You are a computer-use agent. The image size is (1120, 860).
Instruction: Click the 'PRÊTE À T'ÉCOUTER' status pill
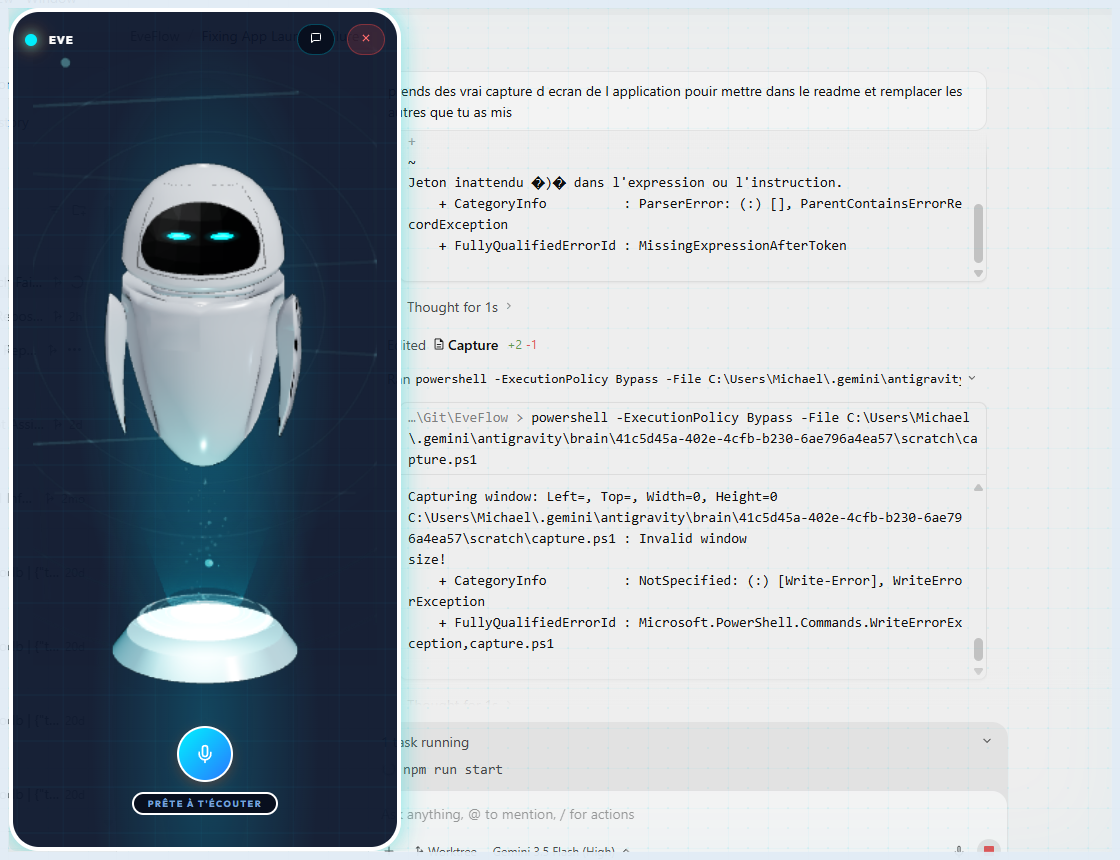(205, 804)
